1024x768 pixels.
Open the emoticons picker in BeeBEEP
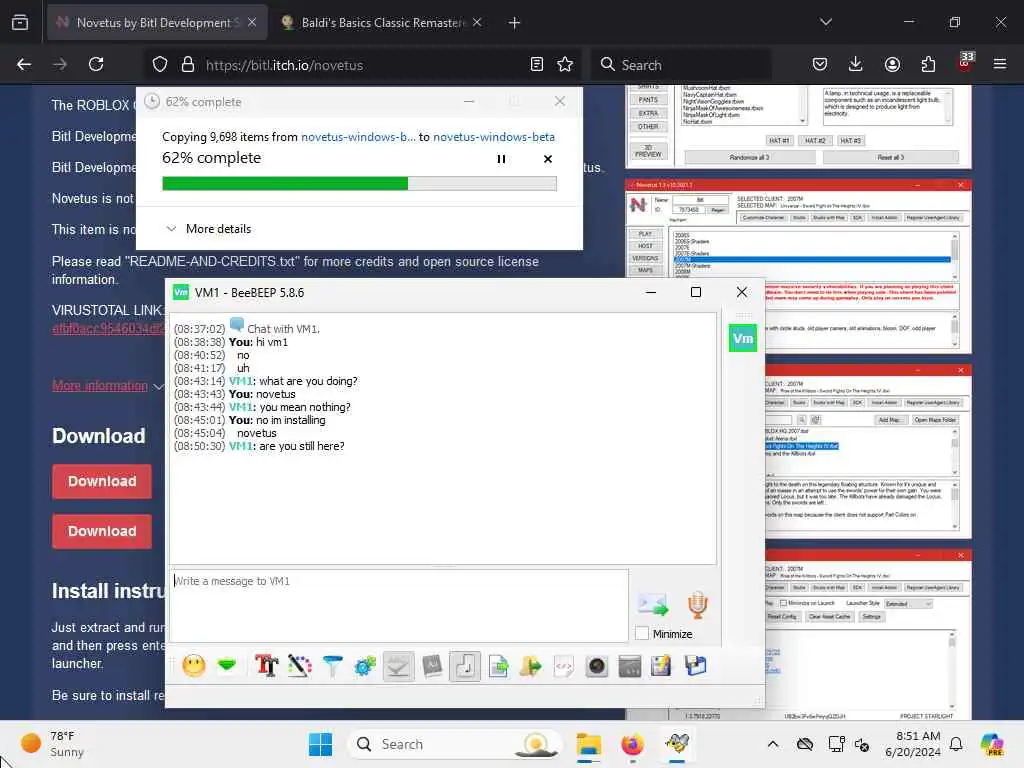193,666
